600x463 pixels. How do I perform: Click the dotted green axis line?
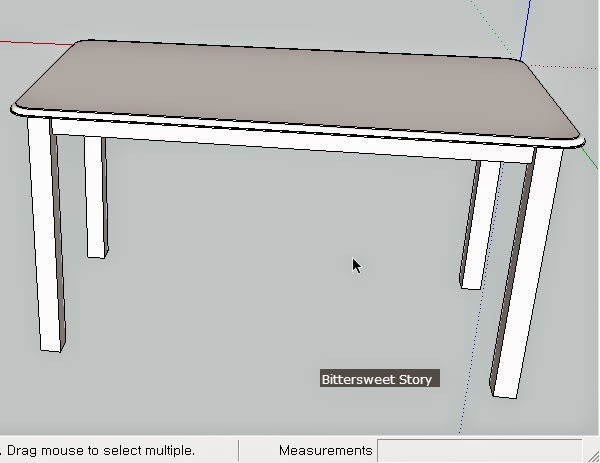click(494, 30)
